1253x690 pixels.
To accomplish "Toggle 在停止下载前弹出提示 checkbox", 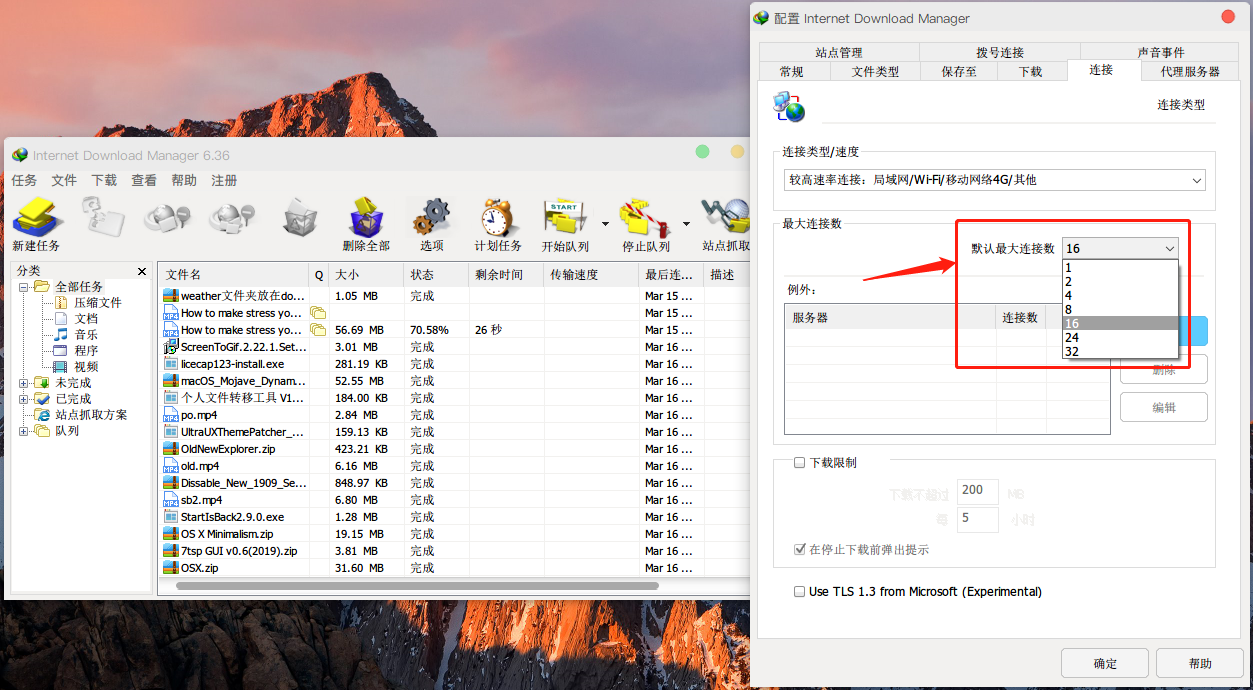I will coord(799,549).
